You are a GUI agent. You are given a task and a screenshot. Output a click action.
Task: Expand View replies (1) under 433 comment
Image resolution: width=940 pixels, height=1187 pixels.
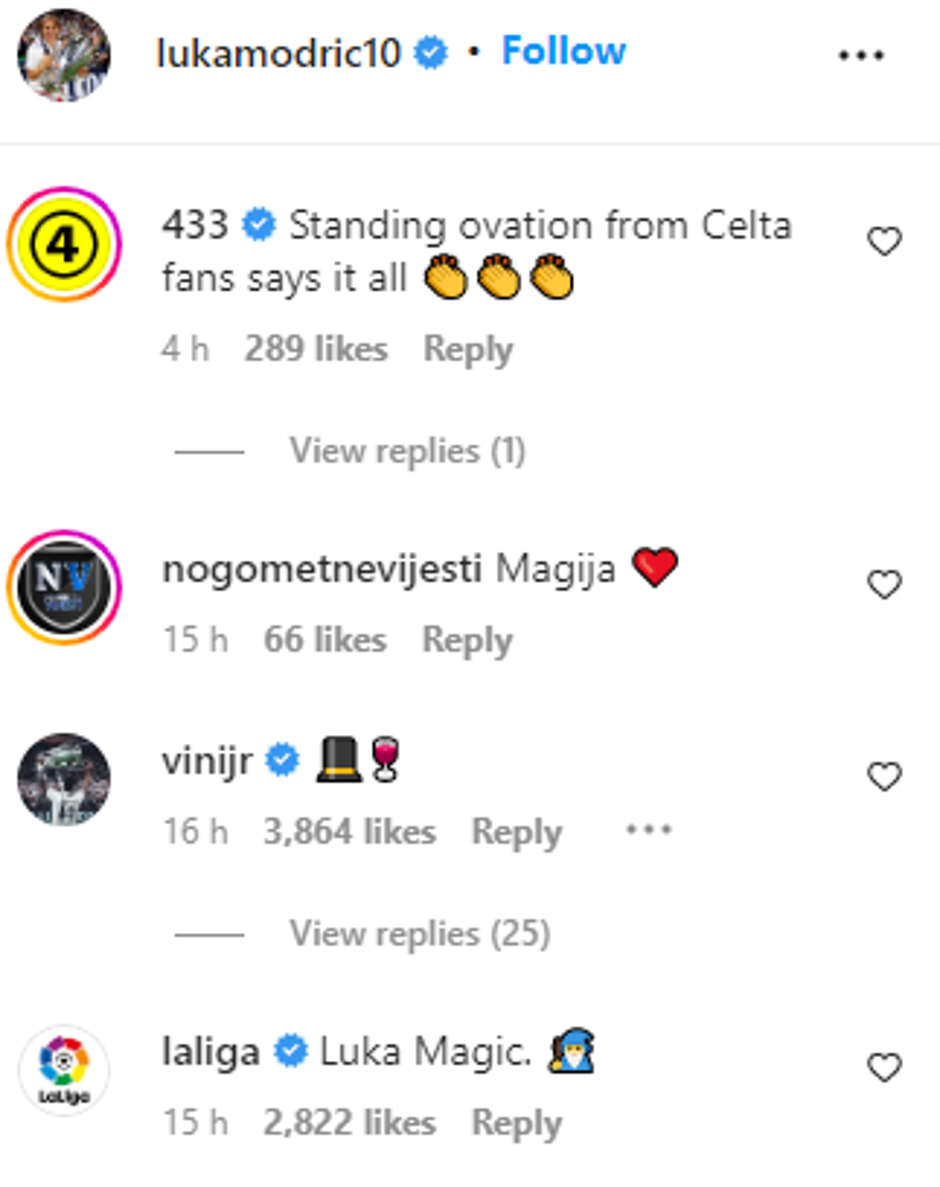(x=407, y=452)
